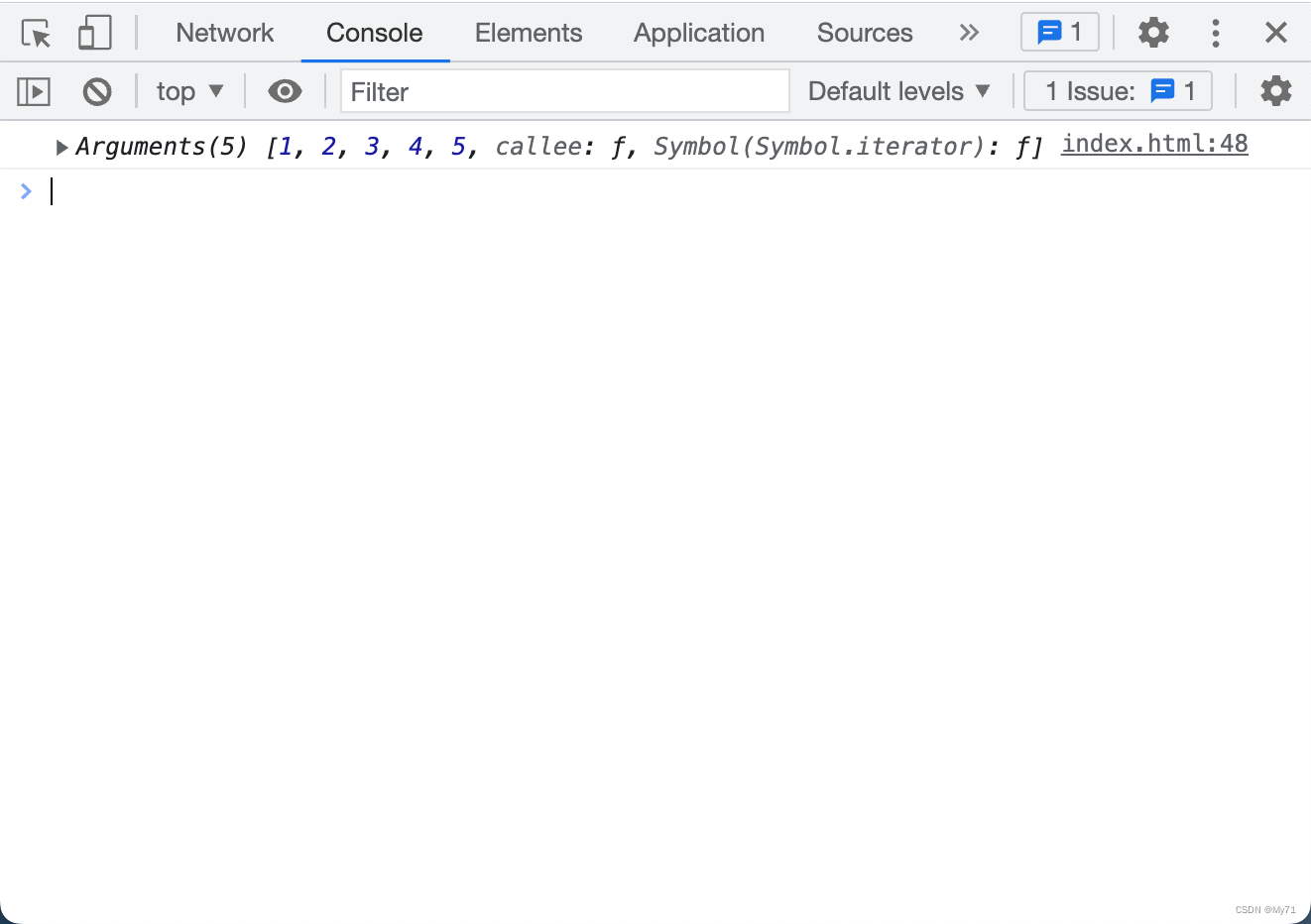Open console settings gear icon
This screenshot has height=924, width=1311.
coord(1275,91)
